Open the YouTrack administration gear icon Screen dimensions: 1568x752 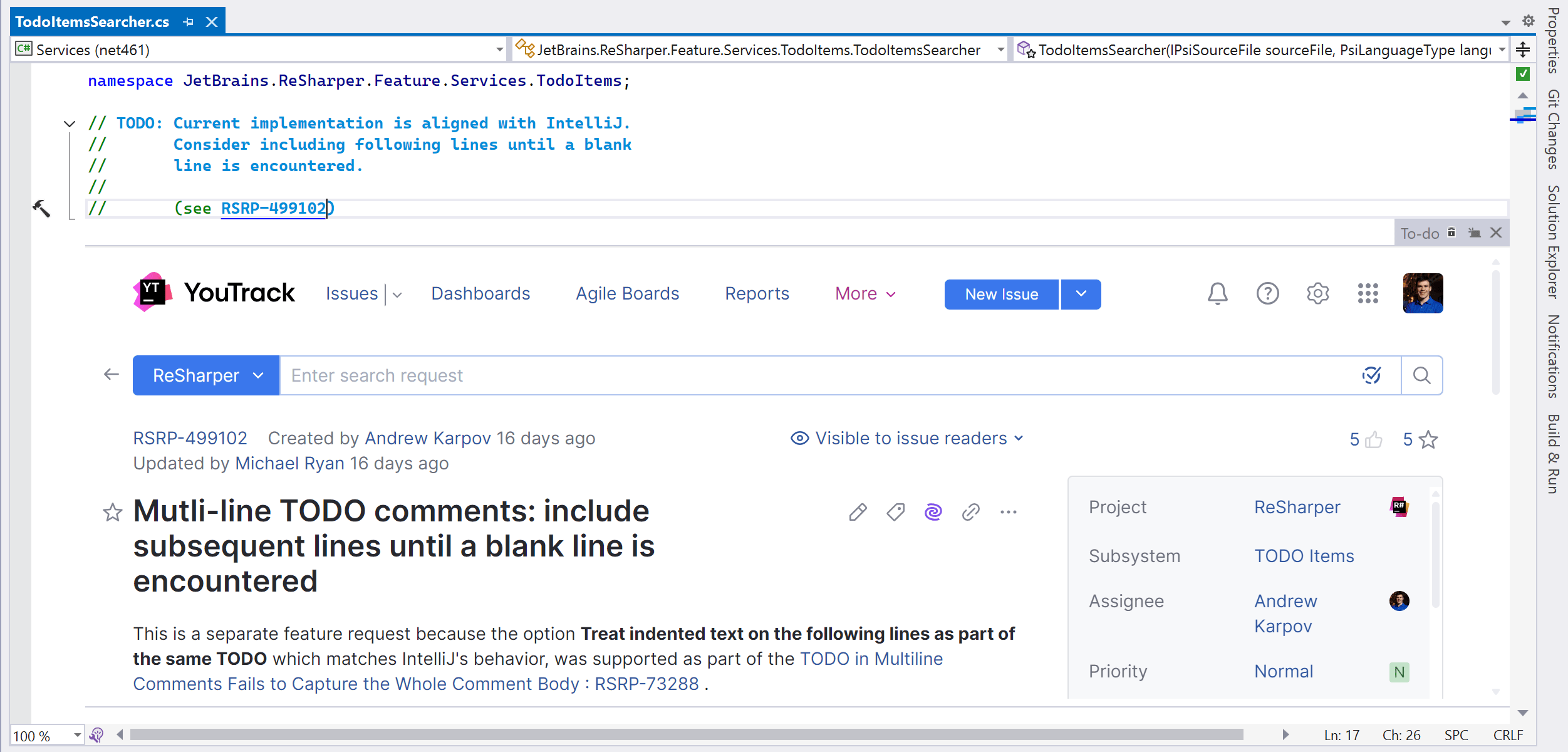click(x=1317, y=294)
